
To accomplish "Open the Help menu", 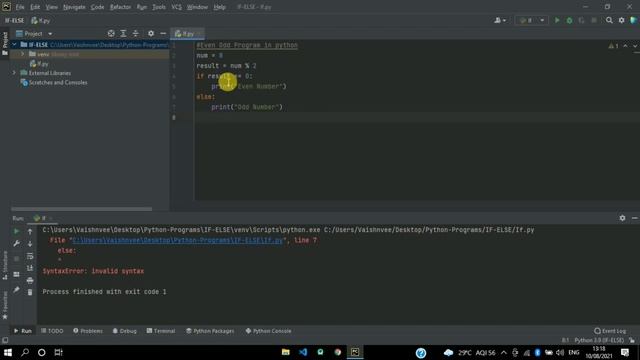I will [x=220, y=7].
